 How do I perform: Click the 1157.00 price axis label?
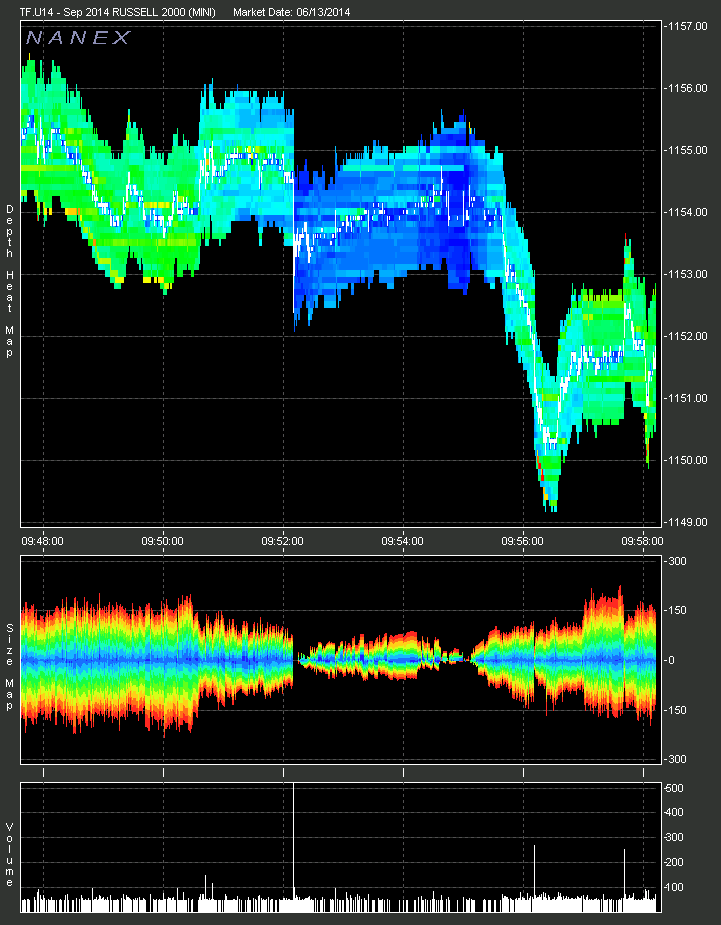point(687,26)
